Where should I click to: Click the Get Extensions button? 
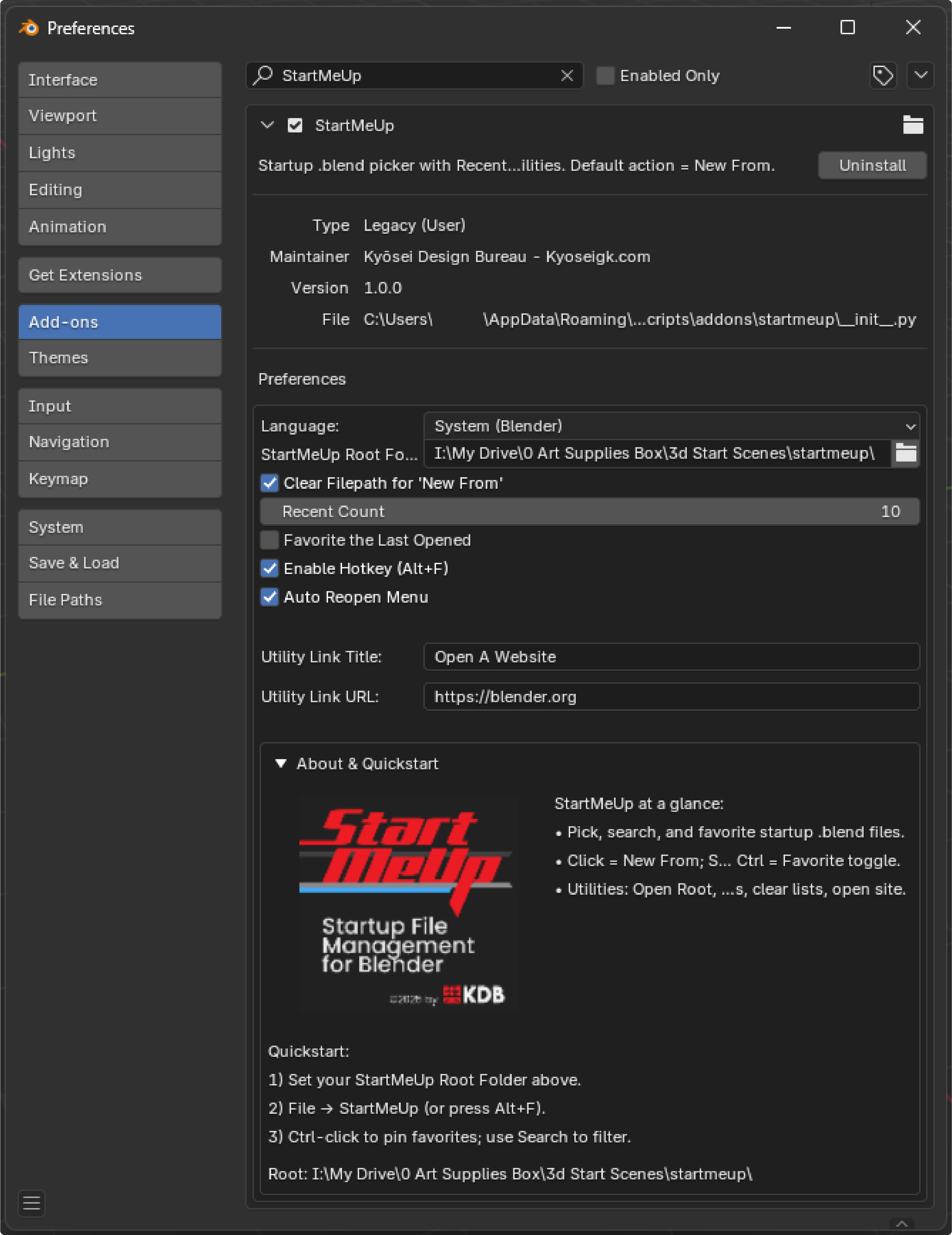tap(120, 275)
